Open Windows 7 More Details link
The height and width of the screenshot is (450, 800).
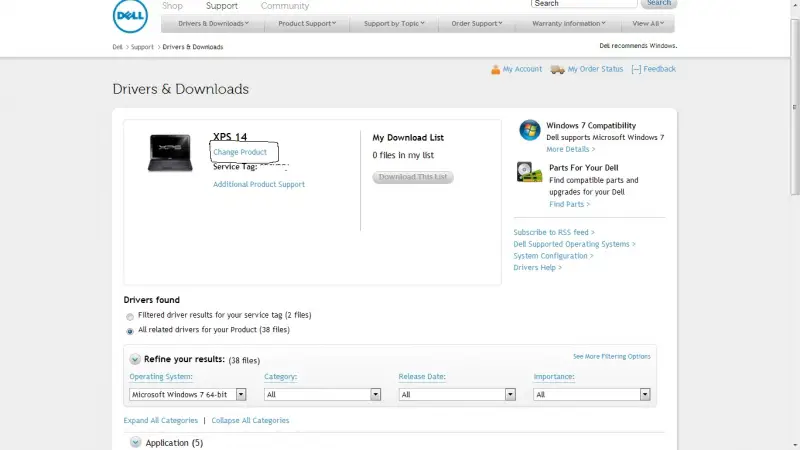tap(570, 149)
